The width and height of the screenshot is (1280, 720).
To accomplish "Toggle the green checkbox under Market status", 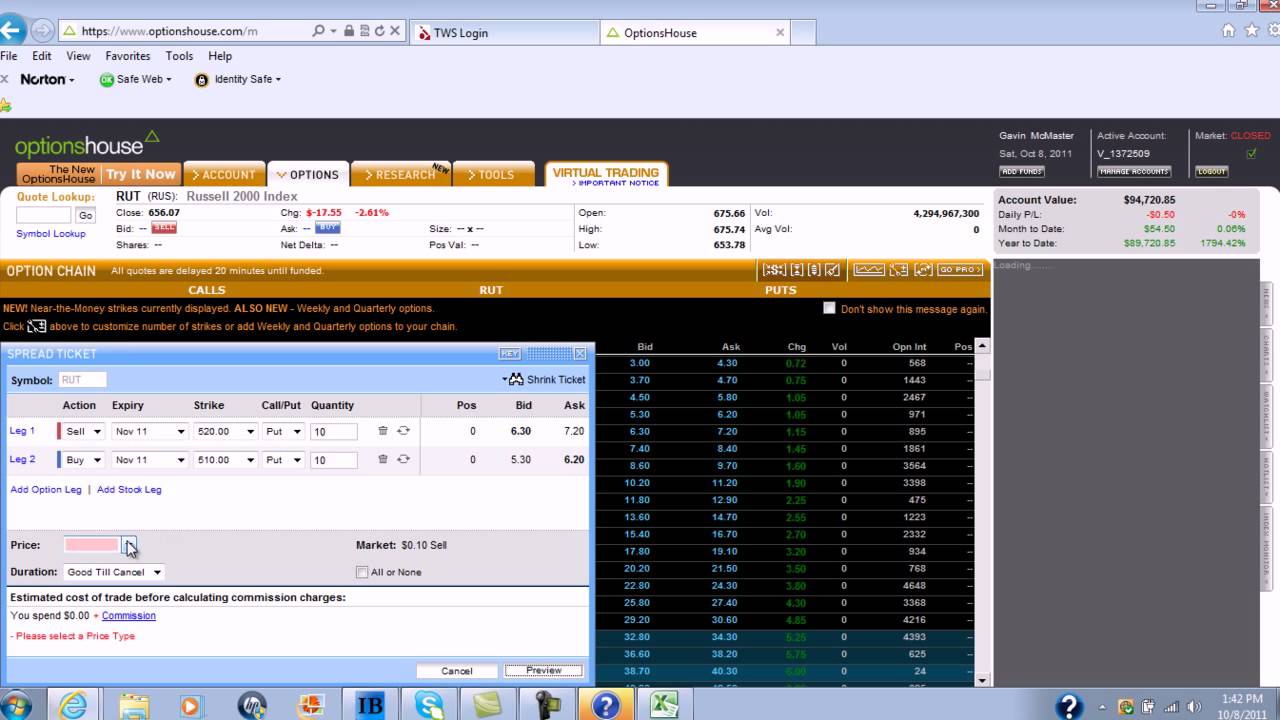I will click(x=1251, y=154).
